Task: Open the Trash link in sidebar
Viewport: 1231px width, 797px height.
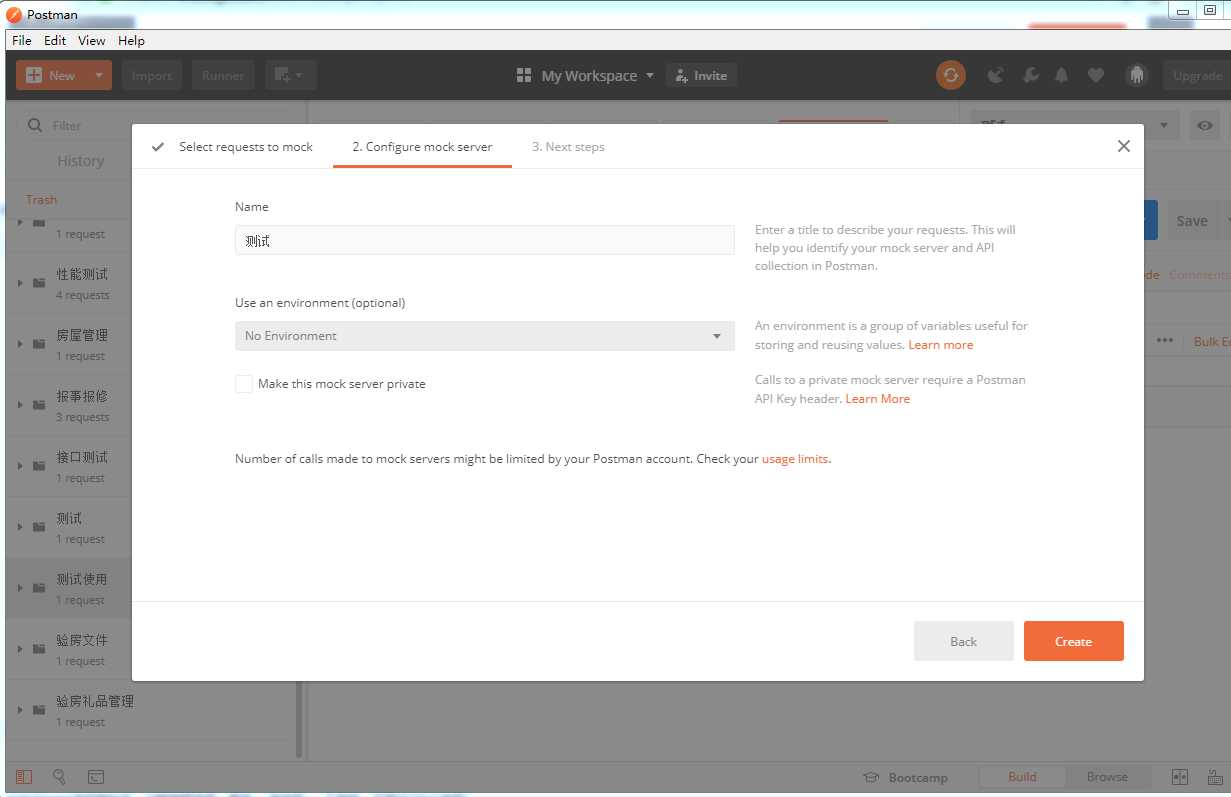Action: pyautogui.click(x=41, y=199)
